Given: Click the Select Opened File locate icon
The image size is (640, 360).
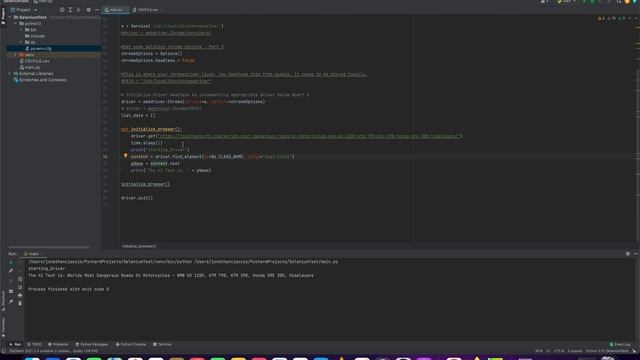Looking at the screenshot, I should (x=62, y=10).
